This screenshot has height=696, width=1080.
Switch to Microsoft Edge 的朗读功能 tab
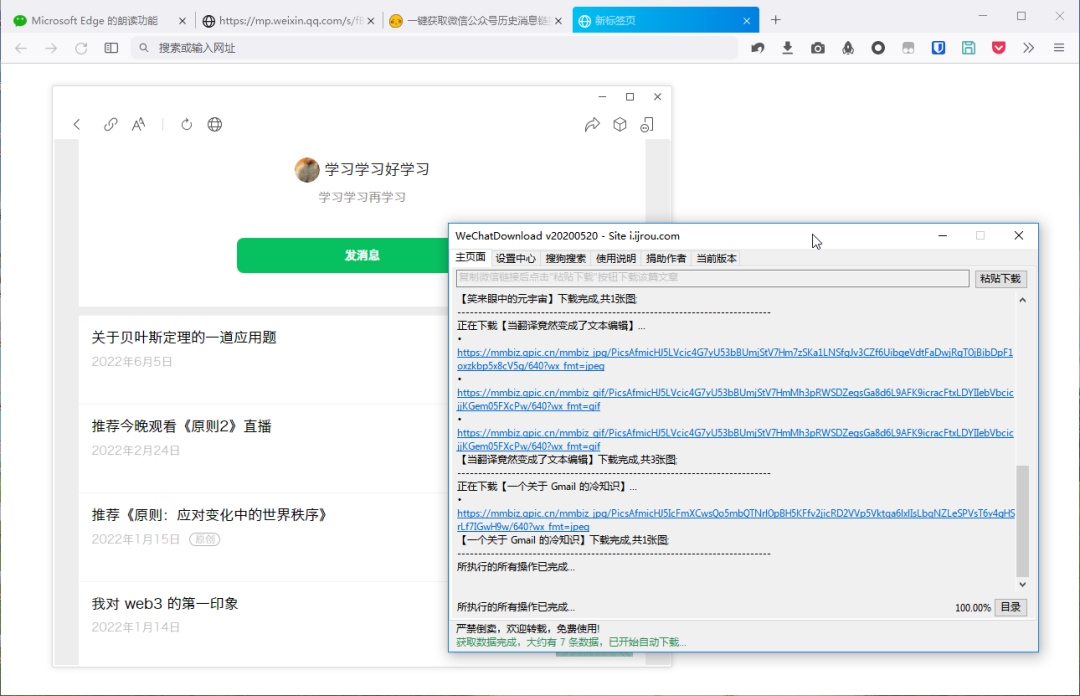tap(94, 21)
